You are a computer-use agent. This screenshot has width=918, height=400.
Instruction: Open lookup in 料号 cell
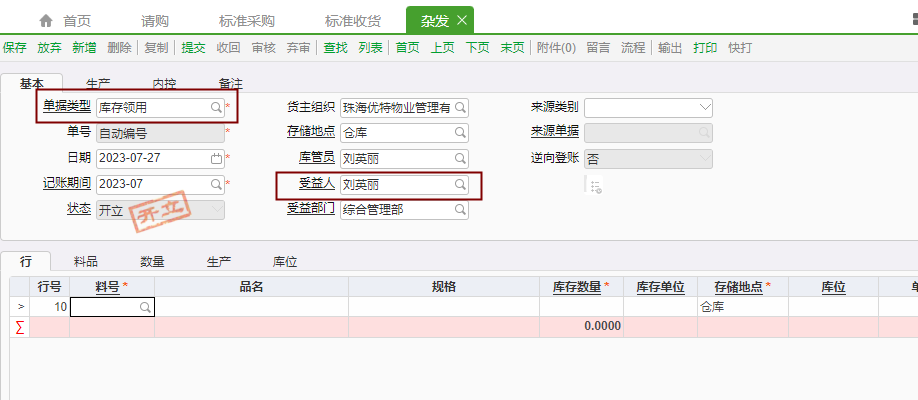pos(145,307)
